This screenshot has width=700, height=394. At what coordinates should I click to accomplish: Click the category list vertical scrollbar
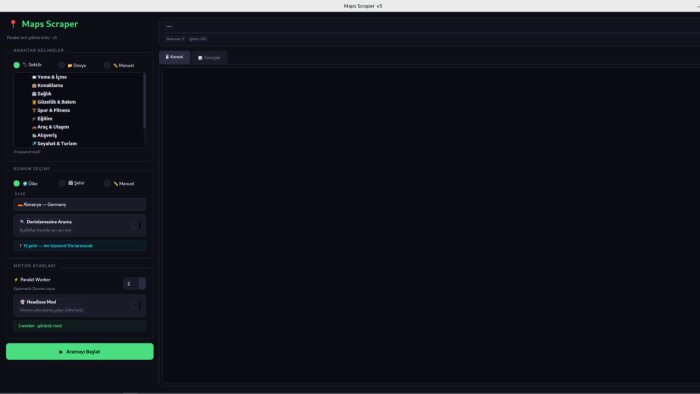click(x=144, y=101)
